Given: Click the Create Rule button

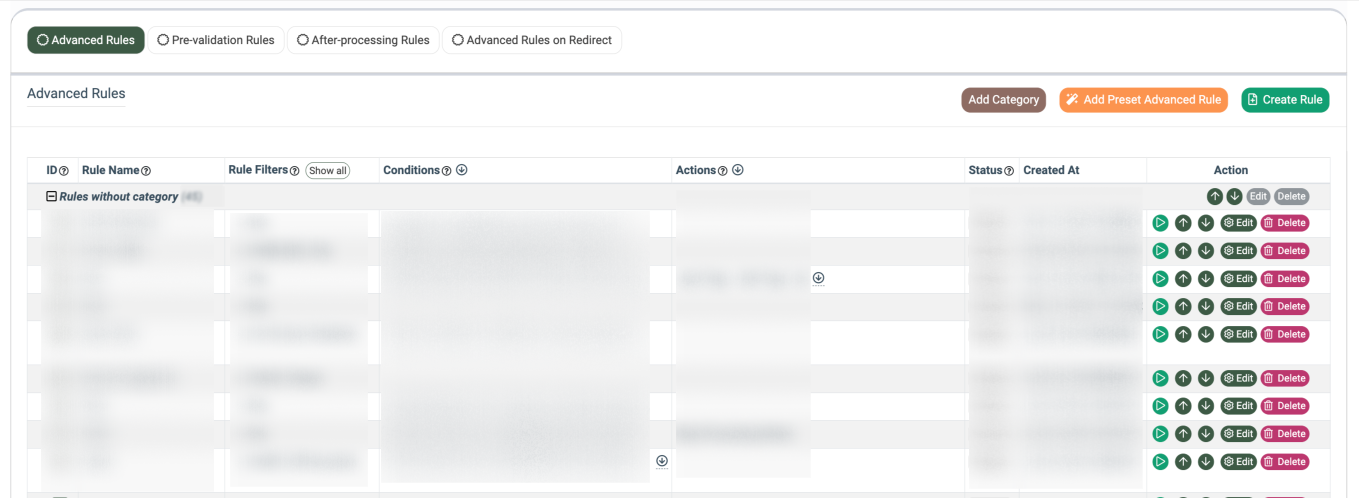Looking at the screenshot, I should pos(1285,100).
